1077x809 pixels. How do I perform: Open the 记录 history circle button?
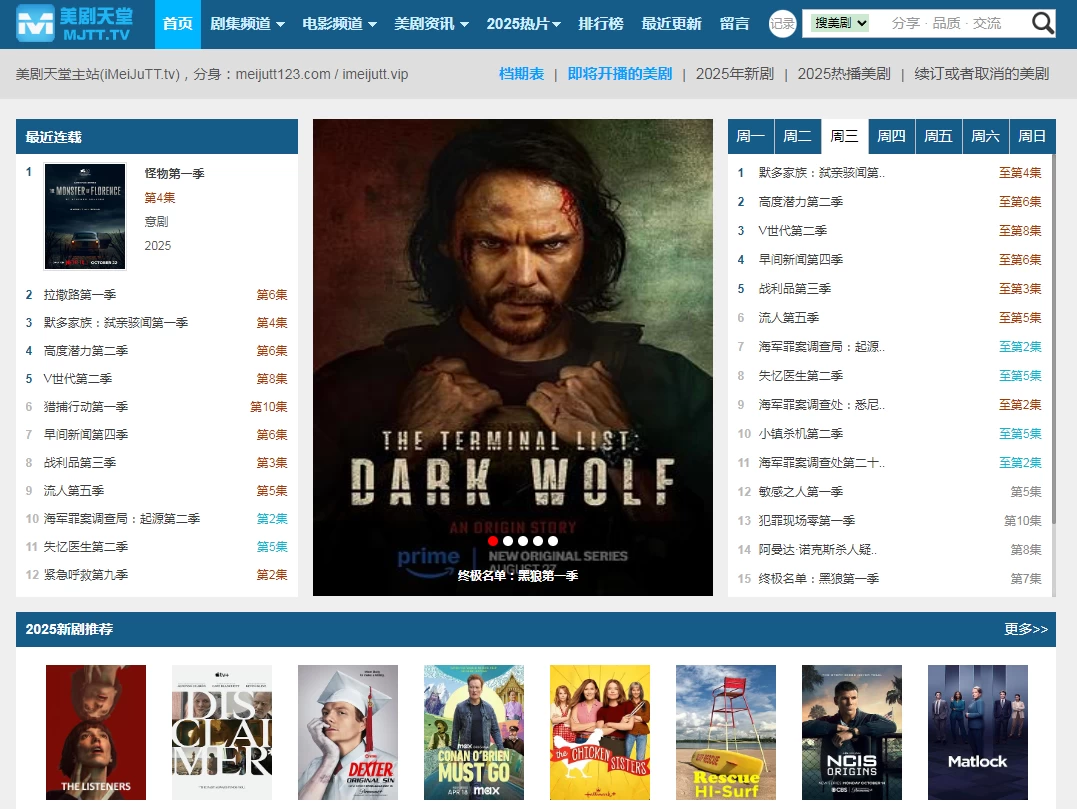[x=782, y=24]
